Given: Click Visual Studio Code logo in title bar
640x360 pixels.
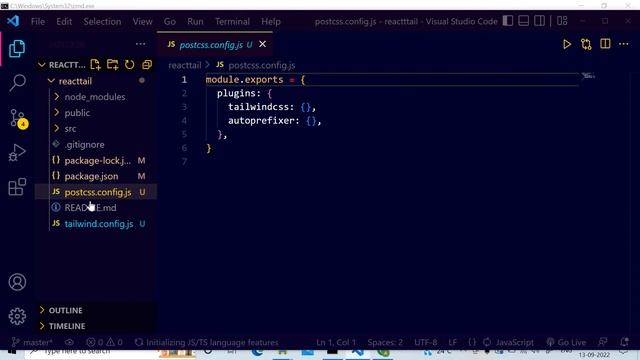Looking at the screenshot, I should tap(13, 21).
